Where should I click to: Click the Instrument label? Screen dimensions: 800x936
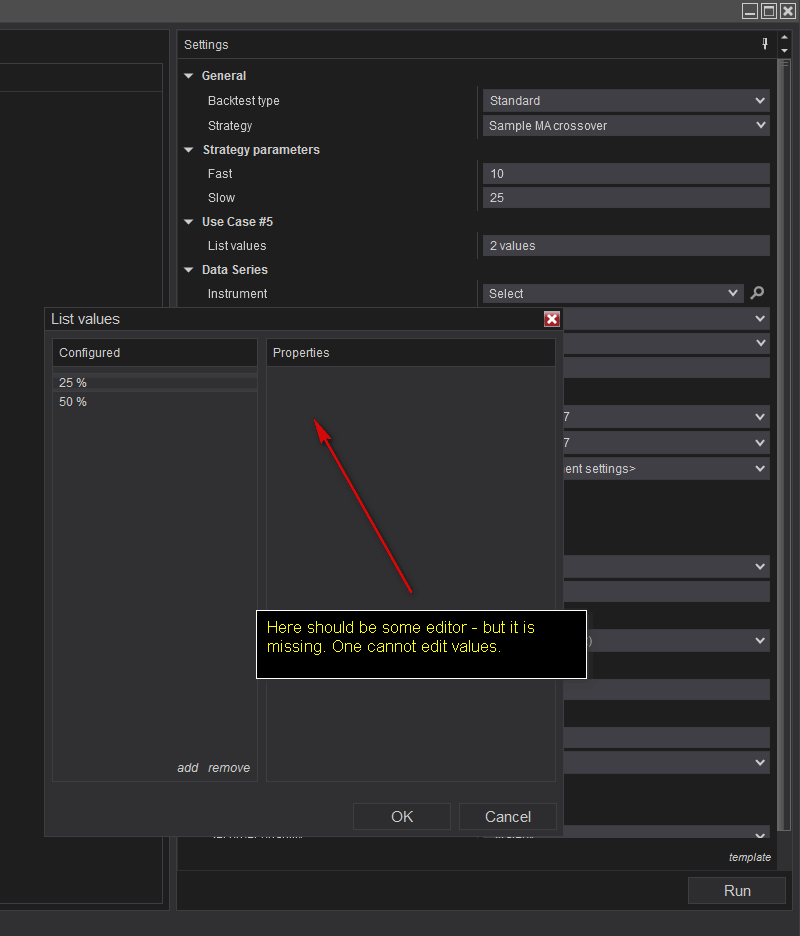[x=237, y=294]
